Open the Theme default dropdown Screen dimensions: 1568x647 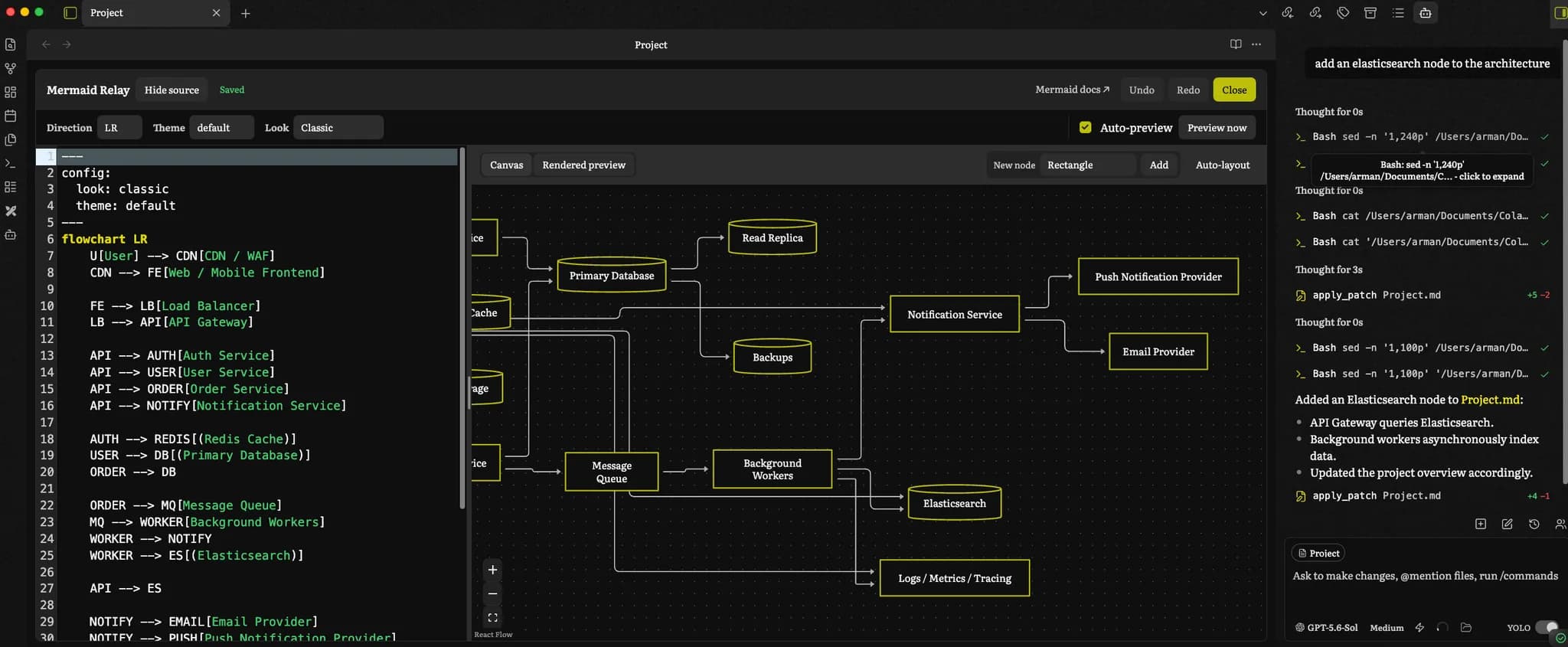[221, 128]
